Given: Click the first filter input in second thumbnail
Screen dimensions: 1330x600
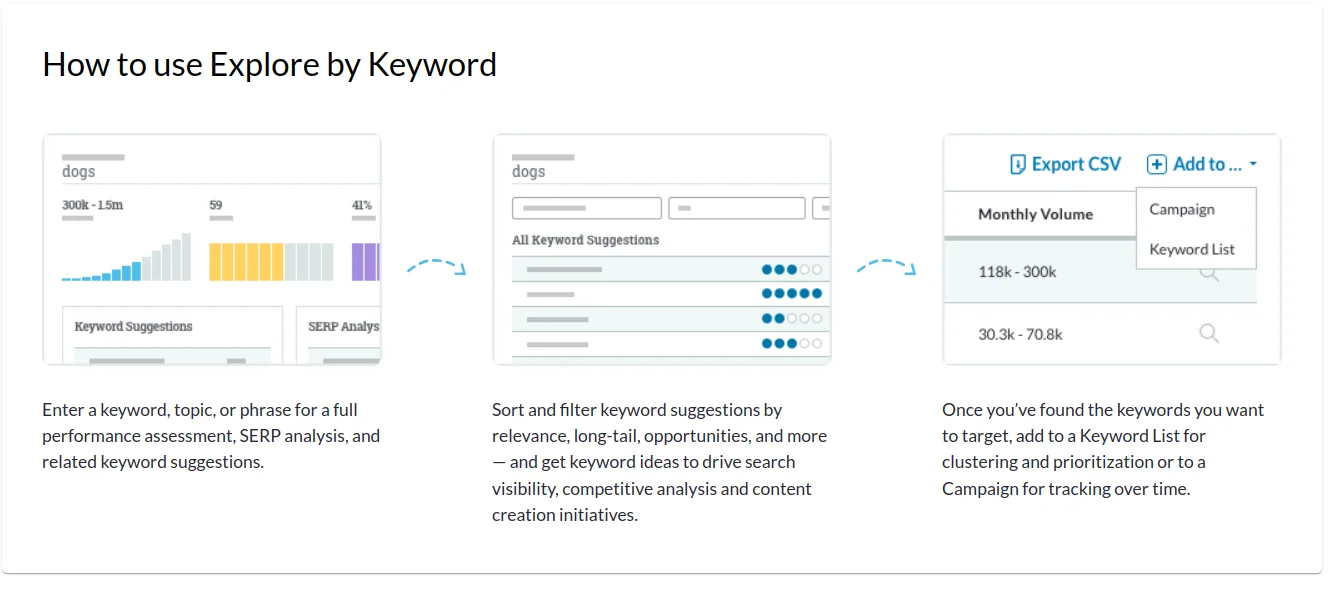Looking at the screenshot, I should click(x=587, y=208).
